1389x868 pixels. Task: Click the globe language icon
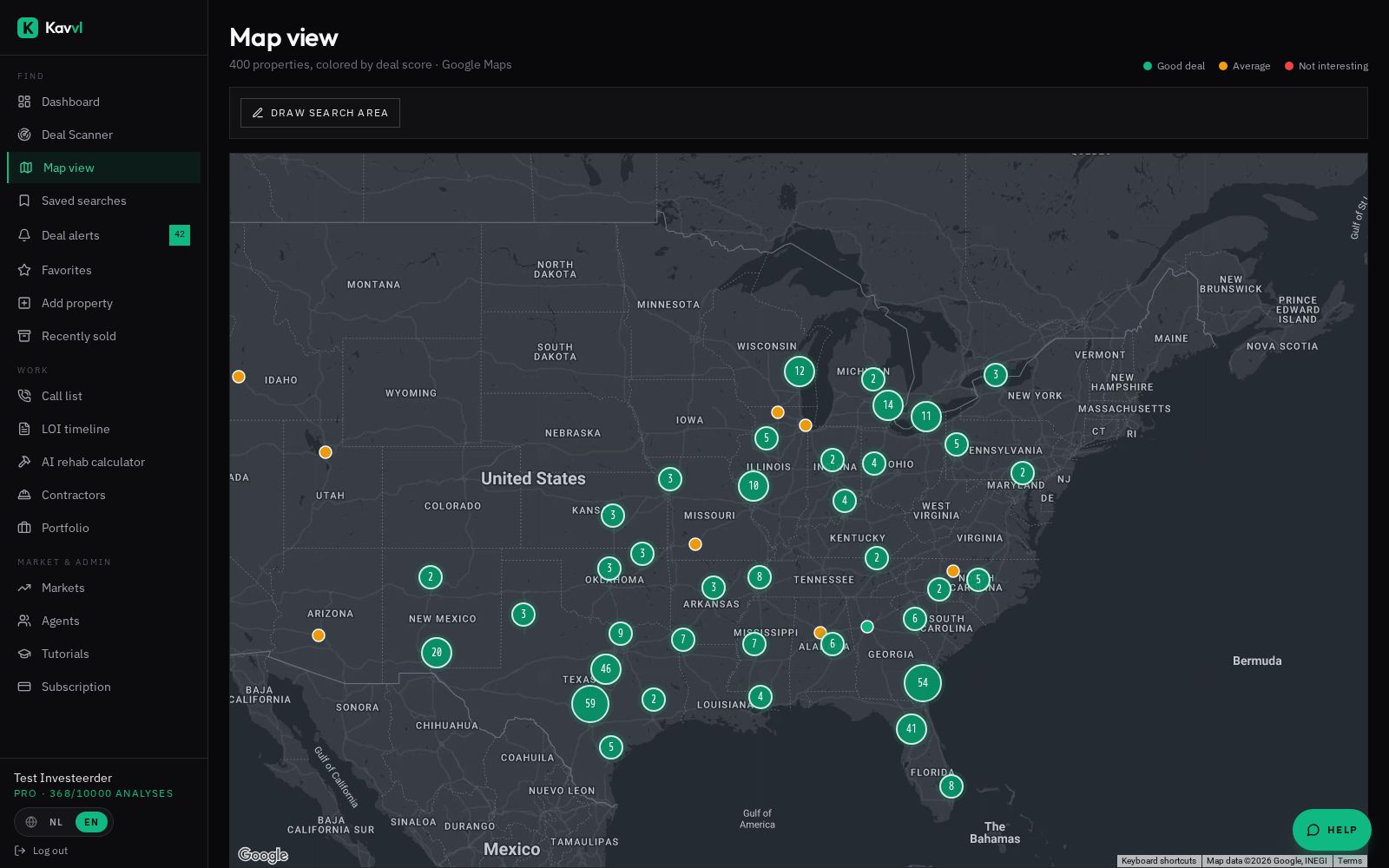31,822
